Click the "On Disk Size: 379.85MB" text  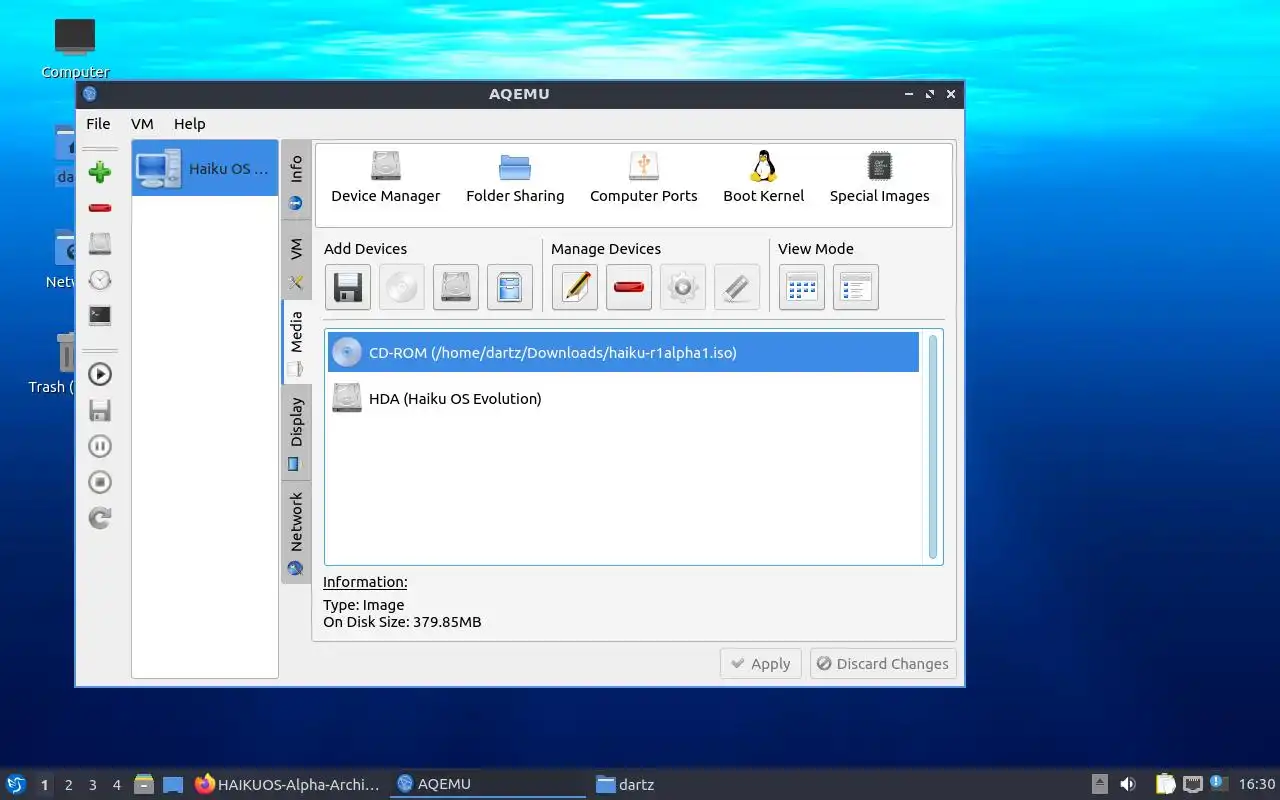tap(402, 622)
